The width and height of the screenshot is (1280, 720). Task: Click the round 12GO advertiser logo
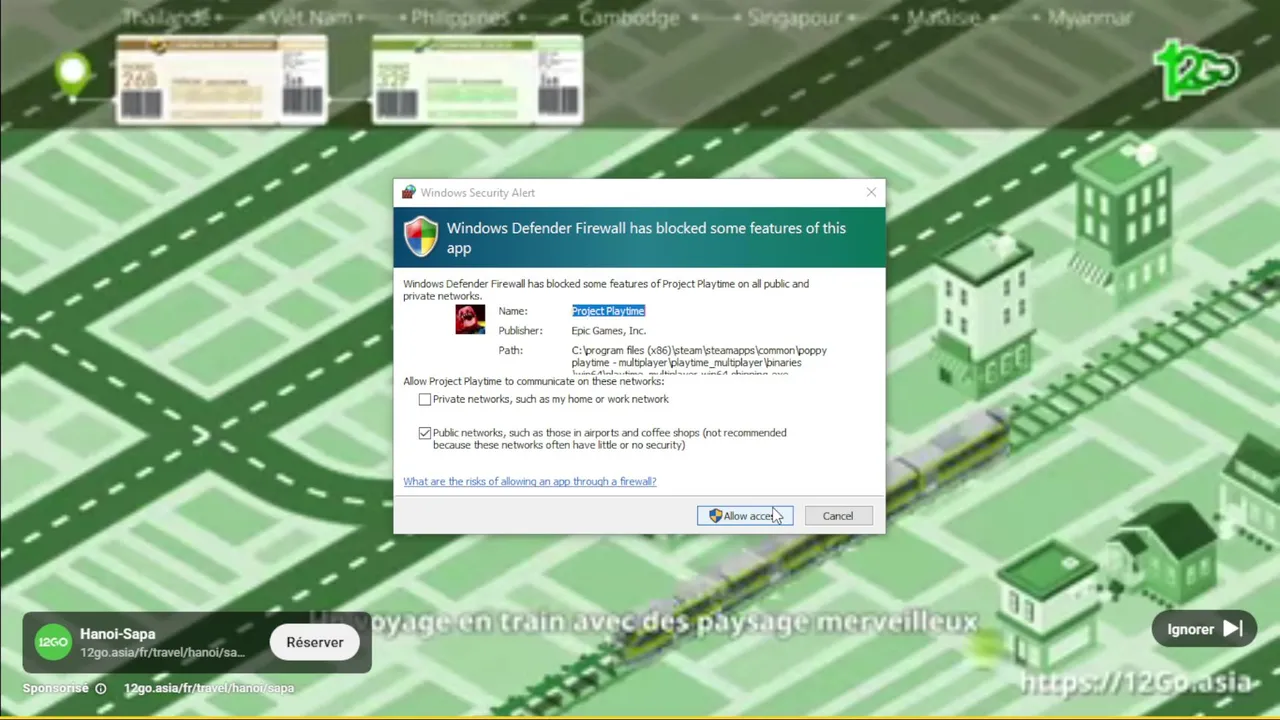click(x=53, y=642)
